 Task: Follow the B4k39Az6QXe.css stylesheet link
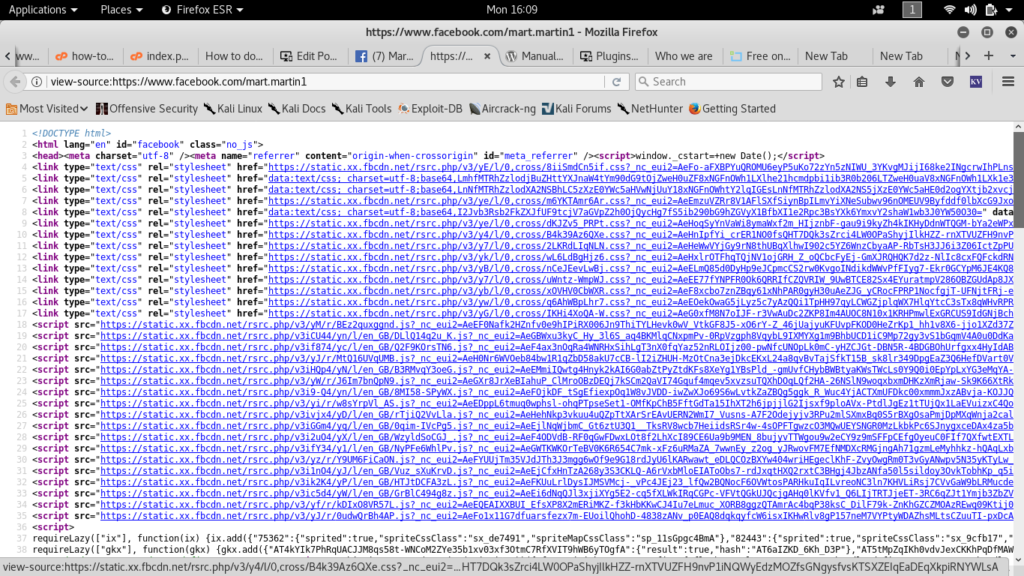pyautogui.click(x=641, y=234)
